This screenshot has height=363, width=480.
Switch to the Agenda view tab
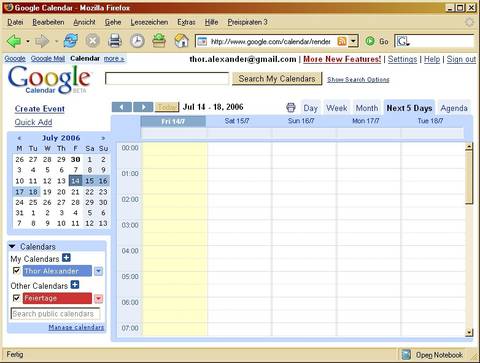(454, 108)
